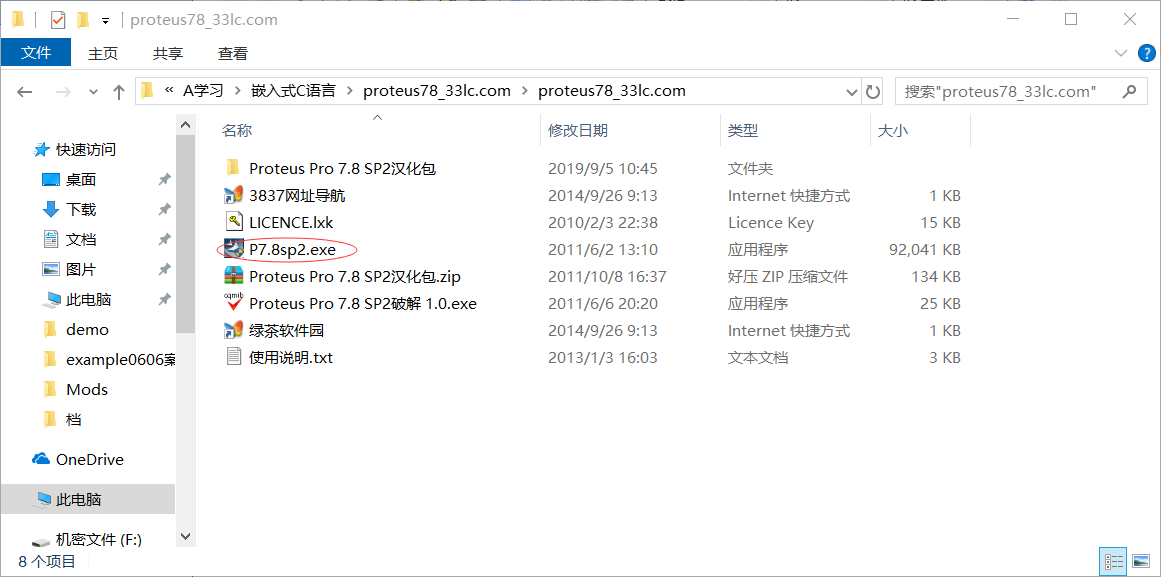
Task: Select the Proteus Pro 7.8 SP2汉化包.zip archive icon
Action: pyautogui.click(x=233, y=276)
